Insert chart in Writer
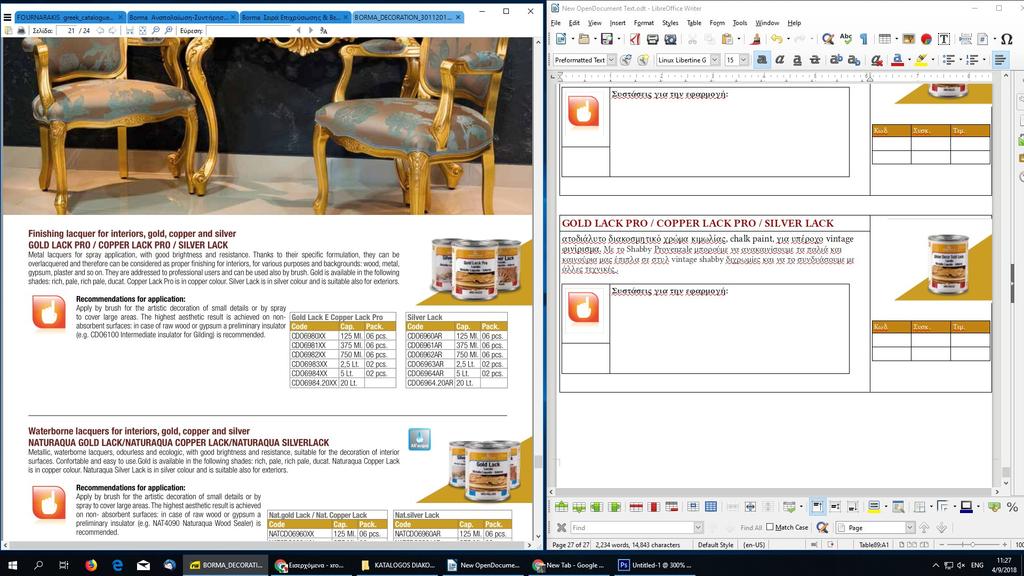Image resolution: width=1024 pixels, height=576 pixels. click(926, 39)
